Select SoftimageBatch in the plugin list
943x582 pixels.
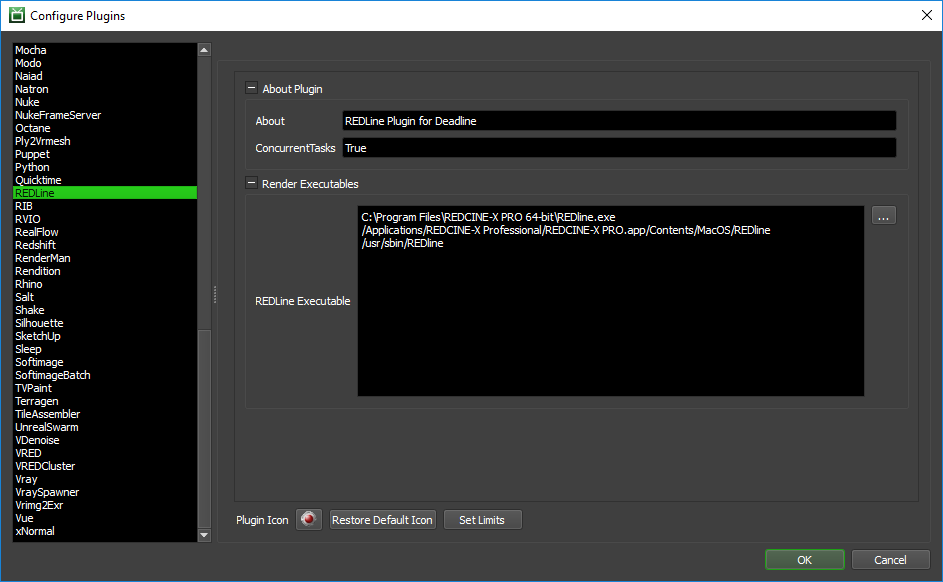[105, 375]
